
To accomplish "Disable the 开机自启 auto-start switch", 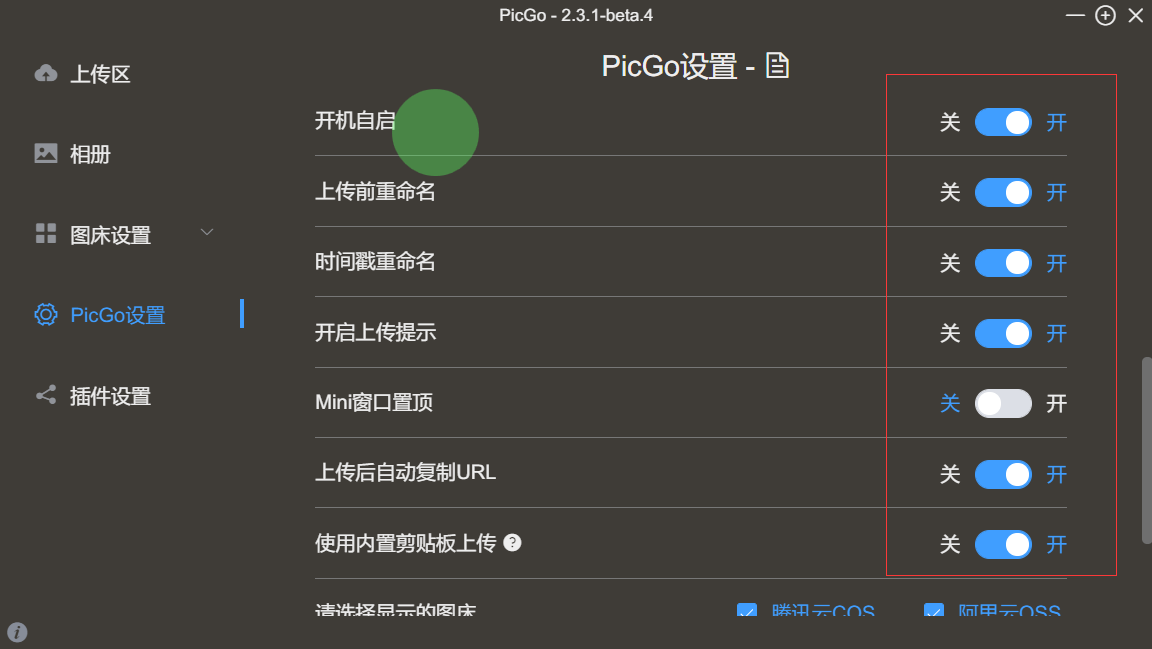I will pyautogui.click(x=1003, y=122).
